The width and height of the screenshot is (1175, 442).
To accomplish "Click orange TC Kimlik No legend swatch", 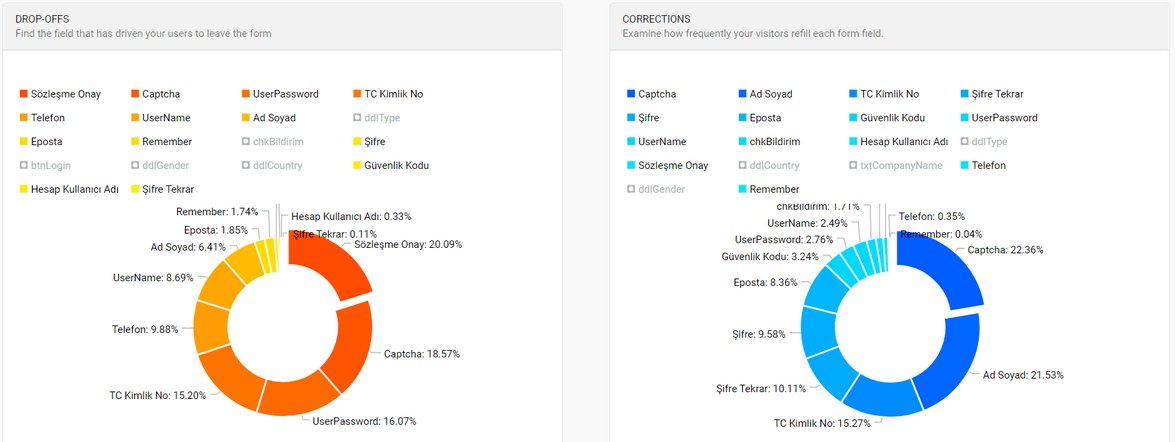I will coord(357,94).
